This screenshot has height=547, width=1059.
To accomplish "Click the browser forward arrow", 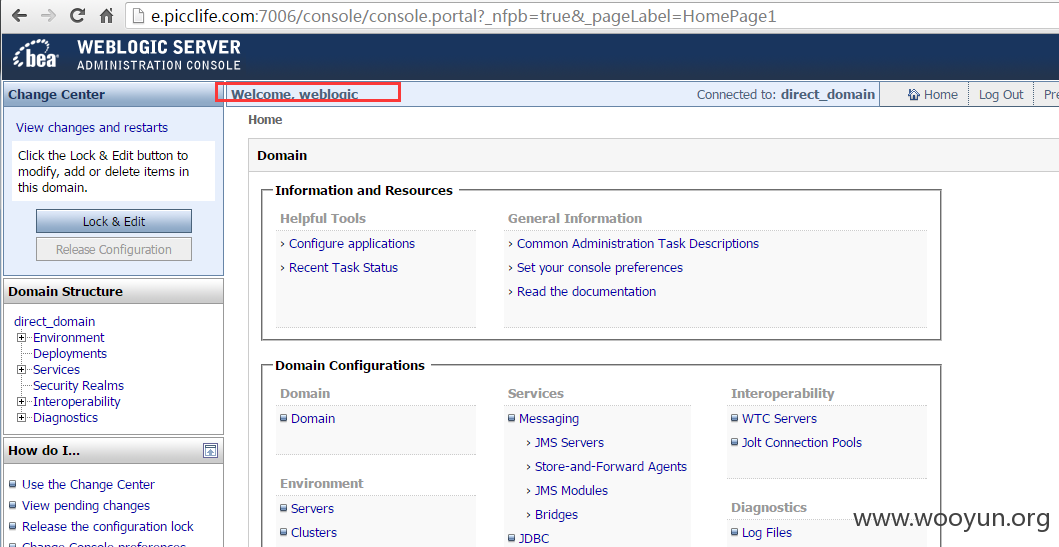I will pos(48,16).
